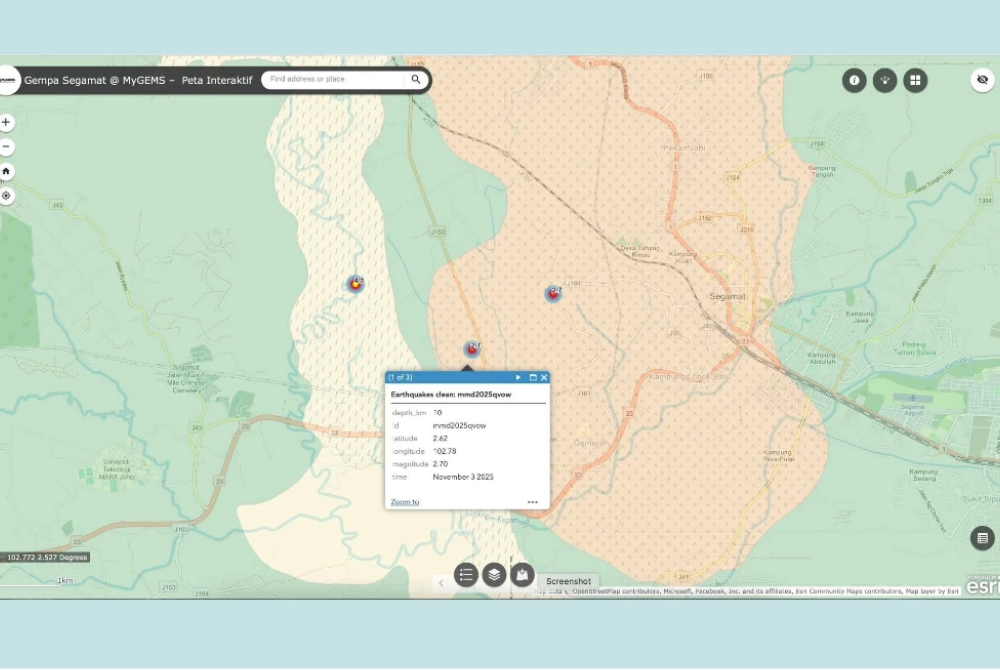Viewport: 1000px width, 670px height.
Task: Click the share icon near the top right
Action: pyautogui.click(x=884, y=80)
